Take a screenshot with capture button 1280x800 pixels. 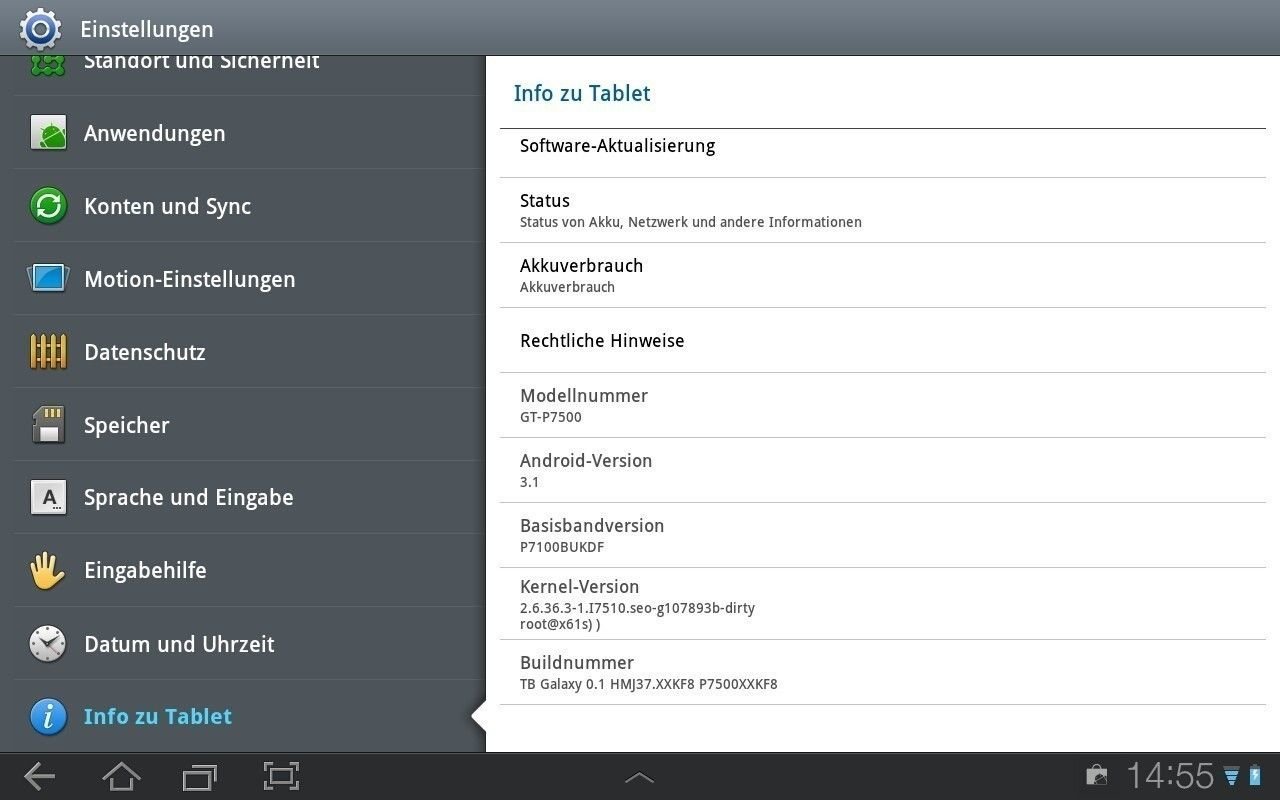coord(282,776)
